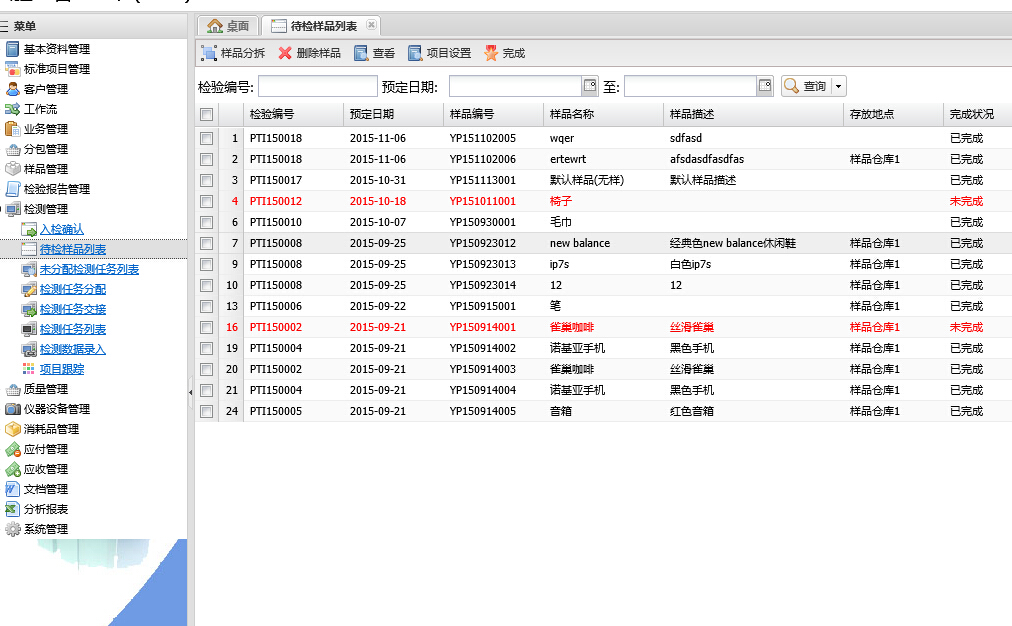Sort by the 完成状况 column header
Screen dimensions: 1012x626
click(972, 115)
